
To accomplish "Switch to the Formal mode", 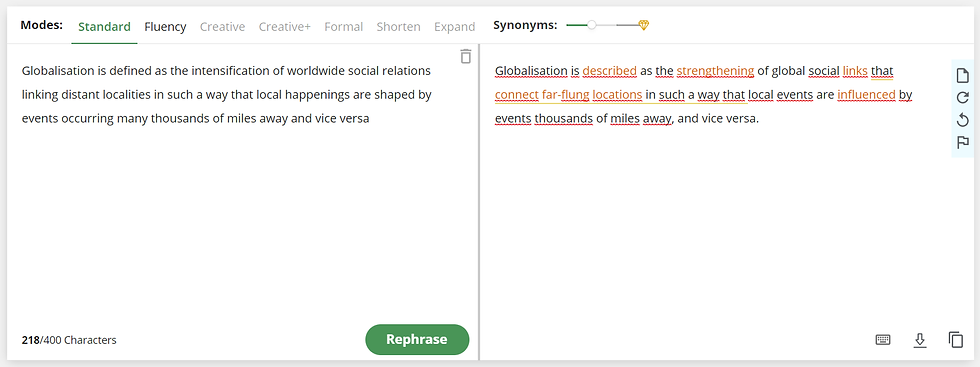I will coord(343,27).
